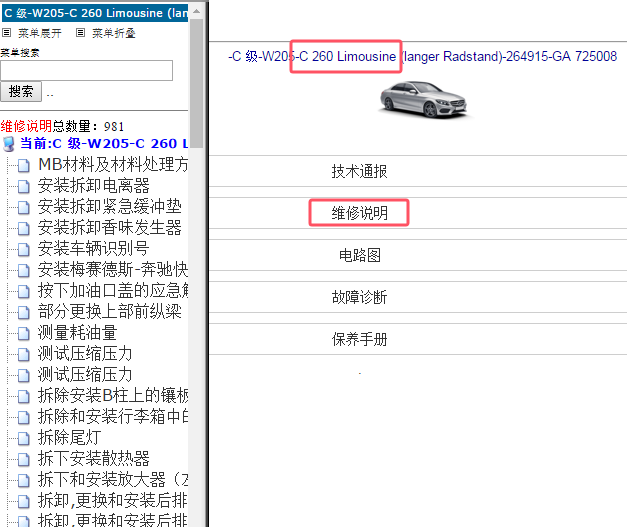Screen dimensions: 627x527
Task: Open the MB材料及材料处理方 document
Action: click(x=113, y=164)
